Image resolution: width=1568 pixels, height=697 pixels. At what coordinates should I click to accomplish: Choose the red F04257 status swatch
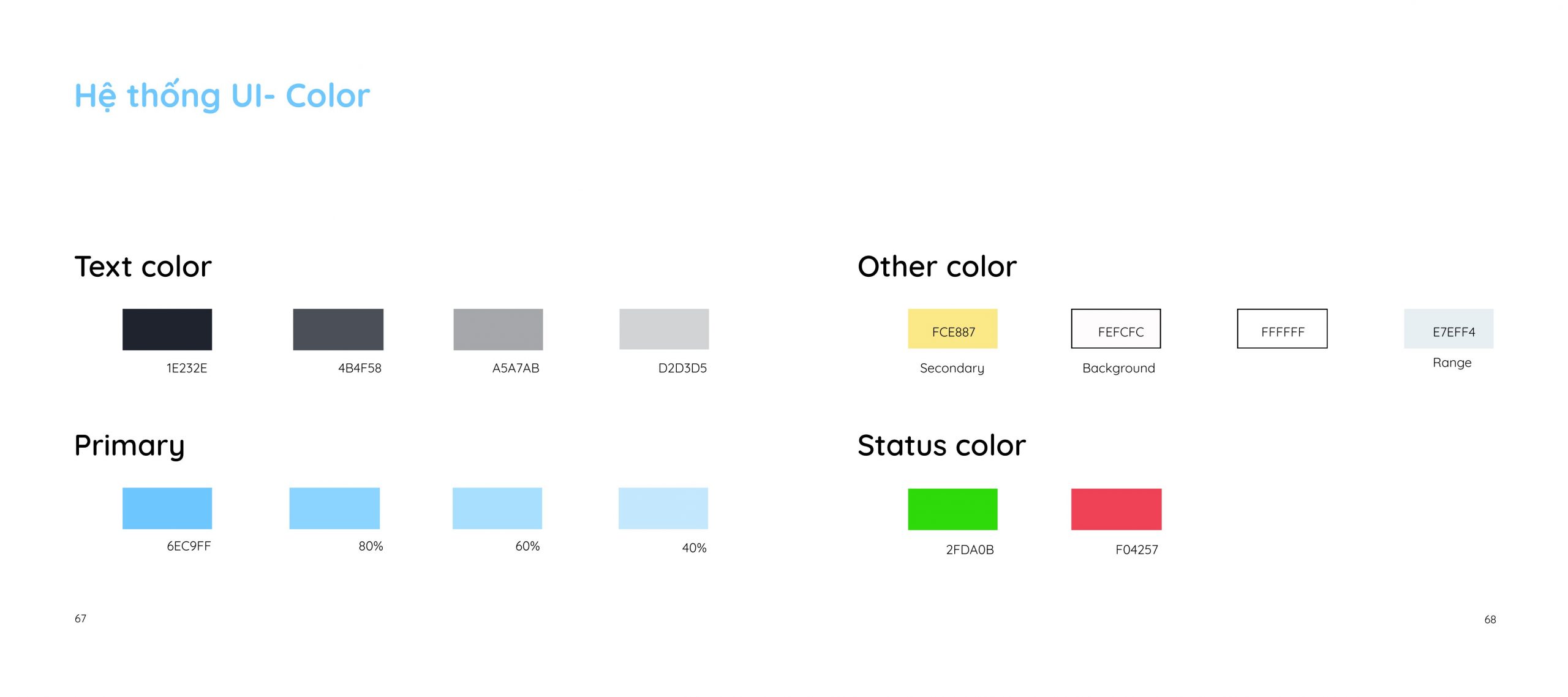(1116, 509)
